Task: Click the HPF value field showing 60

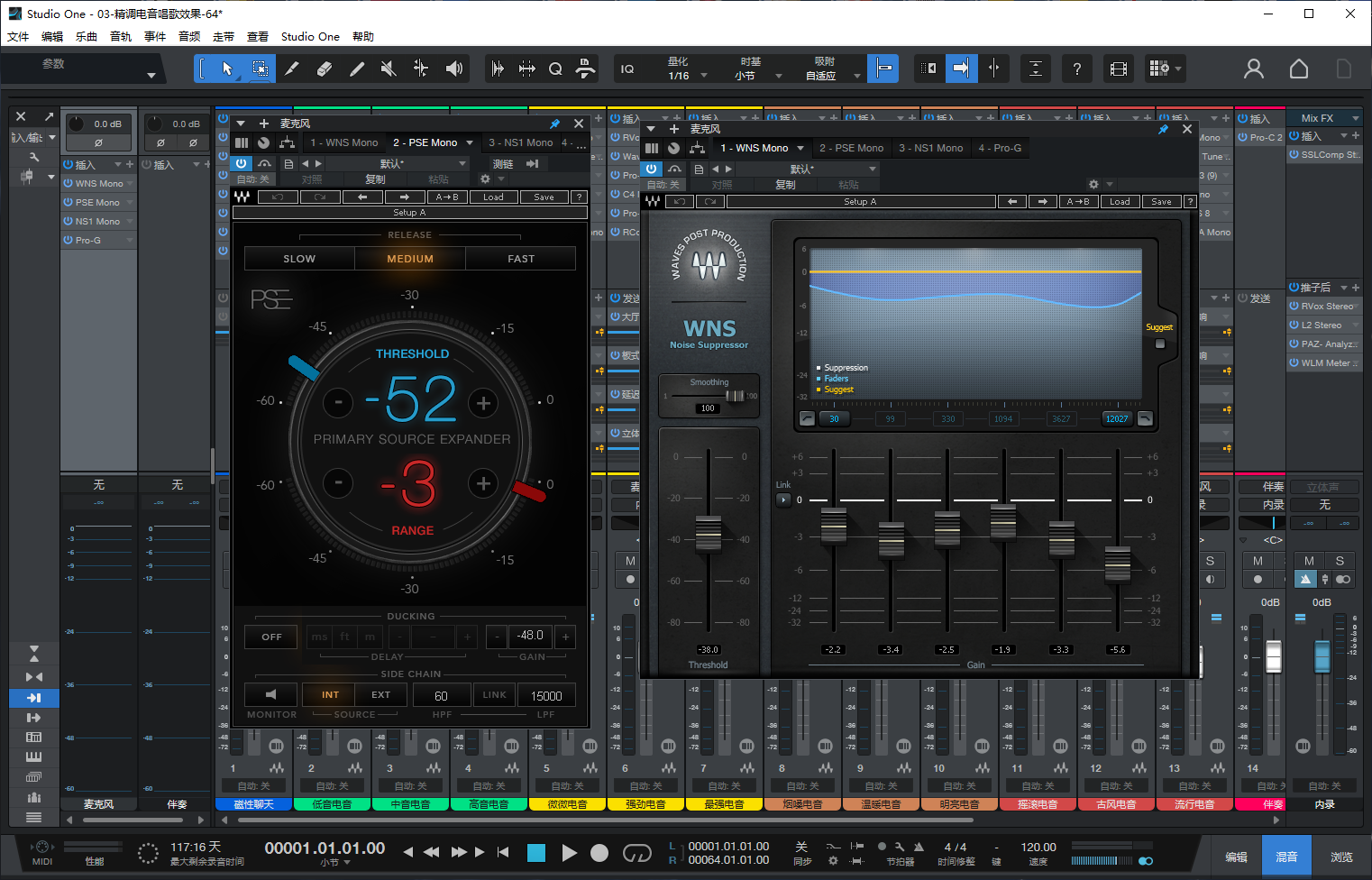Action: click(x=441, y=696)
